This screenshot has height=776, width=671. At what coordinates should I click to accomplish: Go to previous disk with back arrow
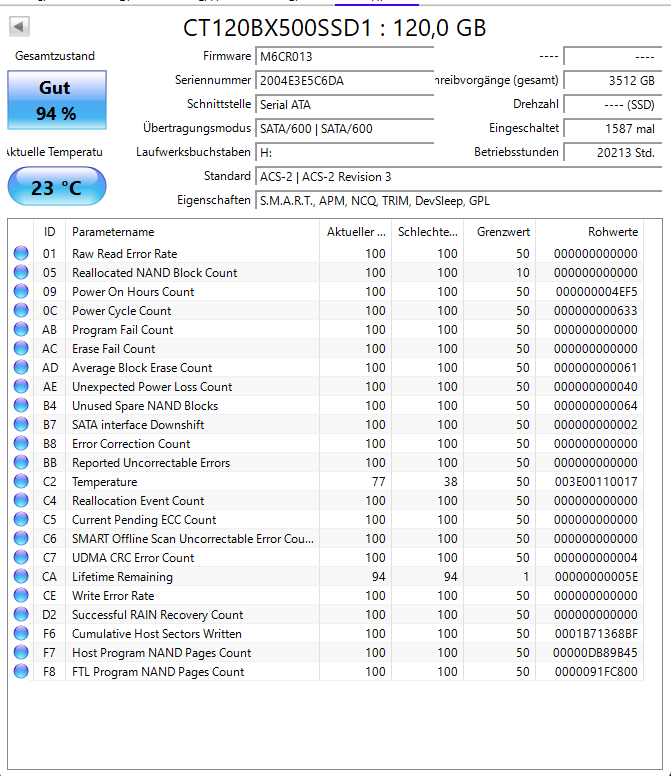pos(19,26)
